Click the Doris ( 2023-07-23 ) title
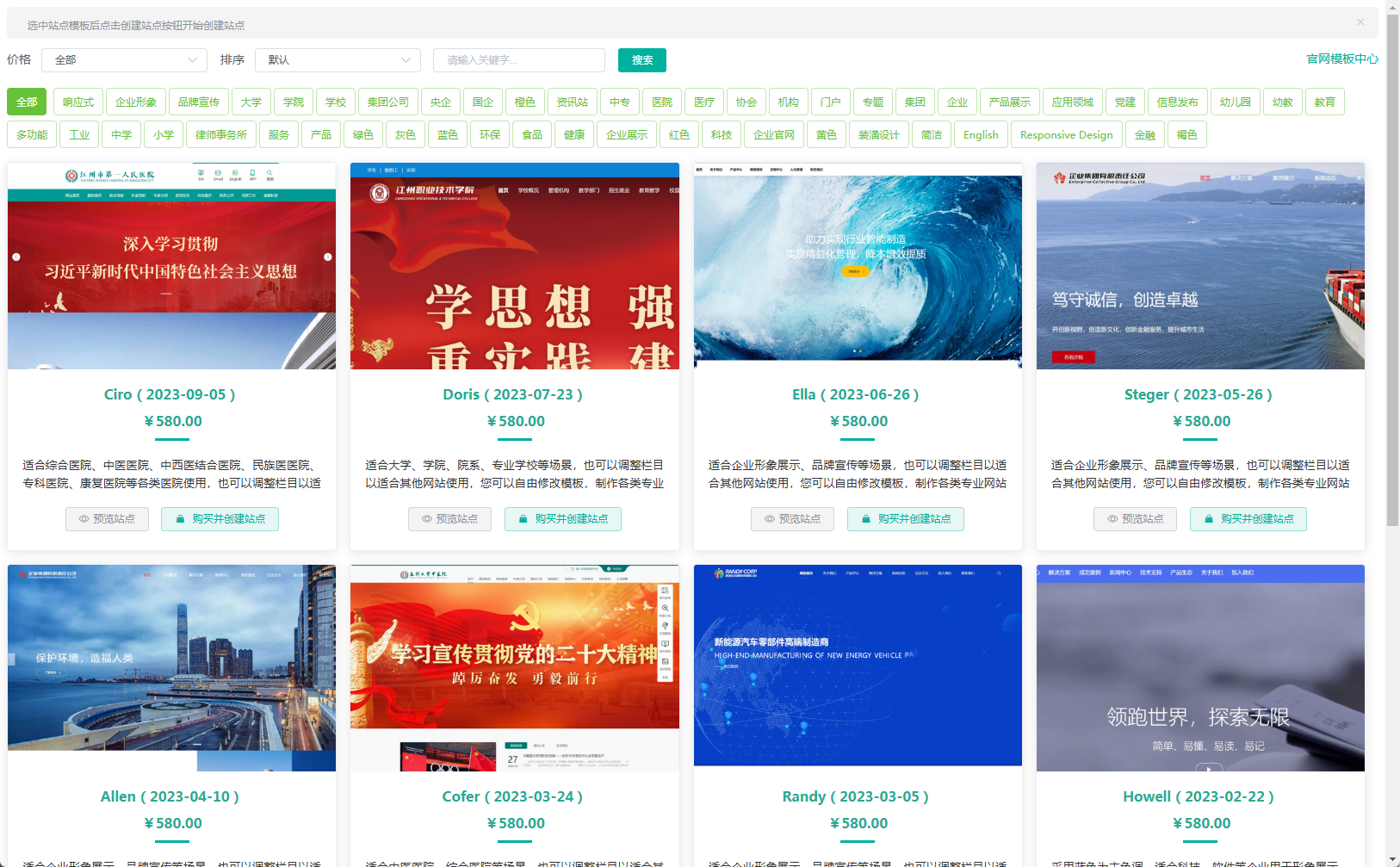This screenshot has width=1400, height=867. tap(512, 394)
